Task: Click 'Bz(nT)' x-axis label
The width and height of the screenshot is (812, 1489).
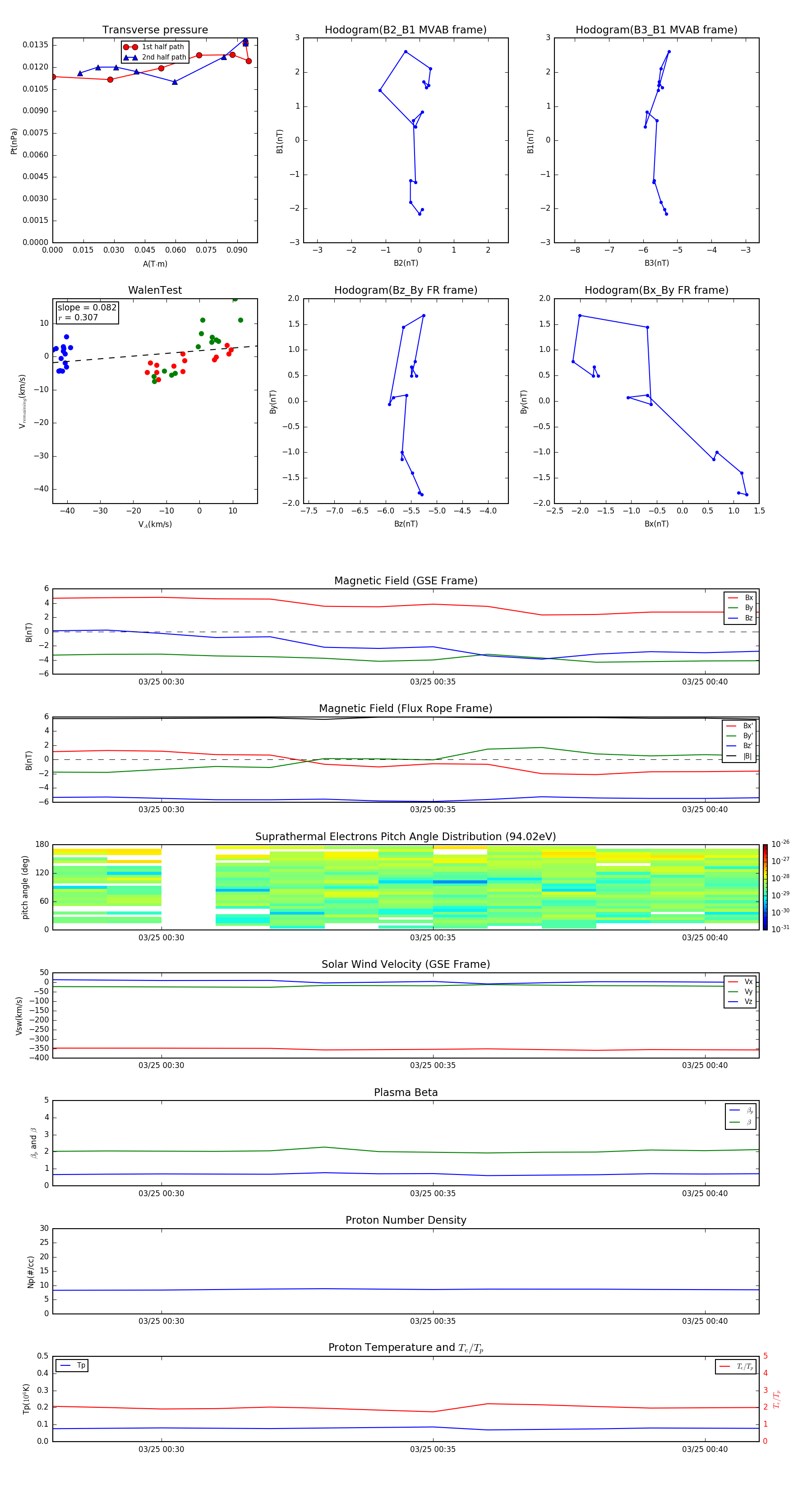Action: pyautogui.click(x=406, y=524)
